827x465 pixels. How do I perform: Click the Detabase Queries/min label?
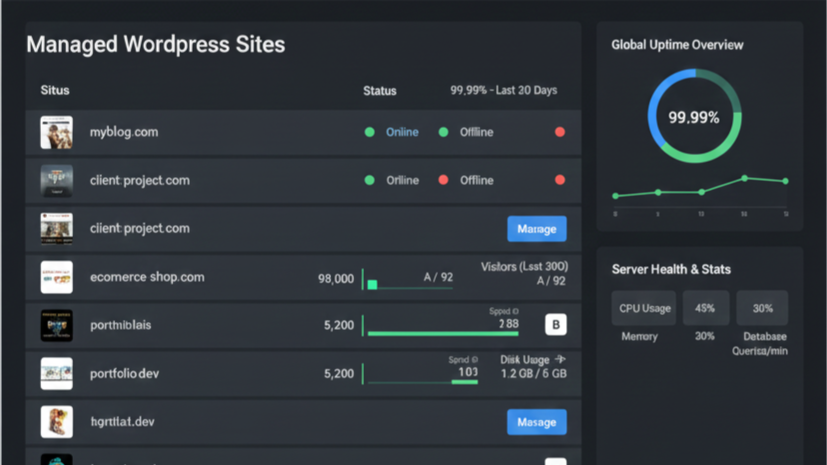[x=761, y=343]
